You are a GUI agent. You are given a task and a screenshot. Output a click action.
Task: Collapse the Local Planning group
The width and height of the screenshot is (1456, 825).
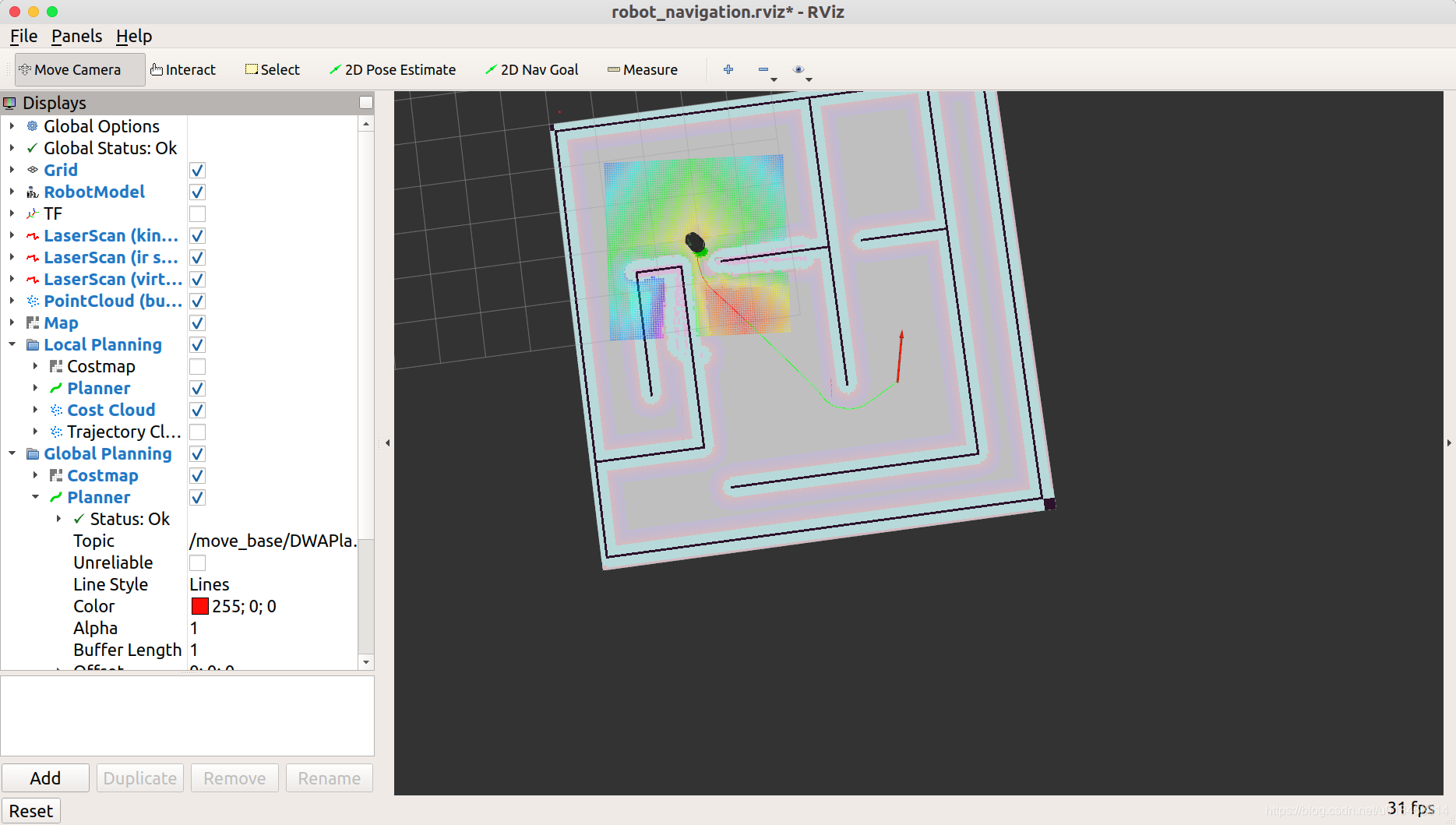[12, 344]
